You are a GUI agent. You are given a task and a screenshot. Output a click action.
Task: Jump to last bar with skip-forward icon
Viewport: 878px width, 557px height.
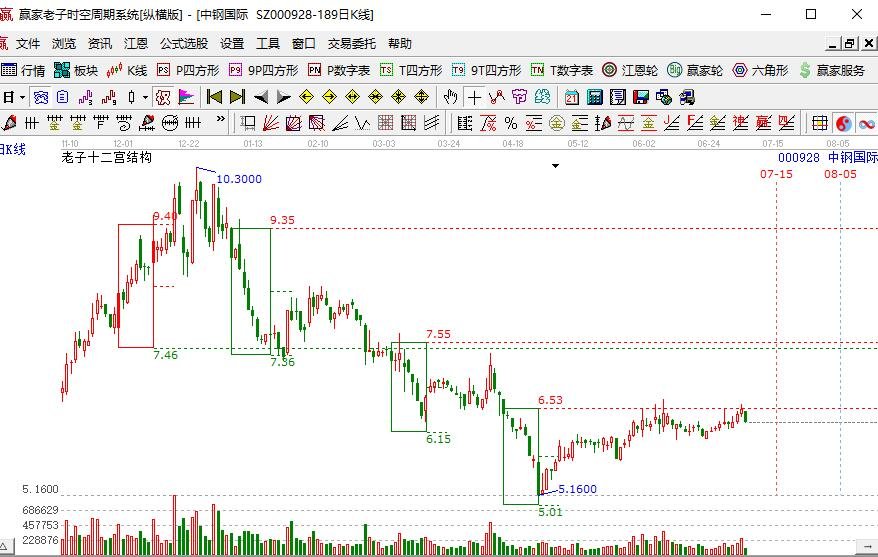237,97
